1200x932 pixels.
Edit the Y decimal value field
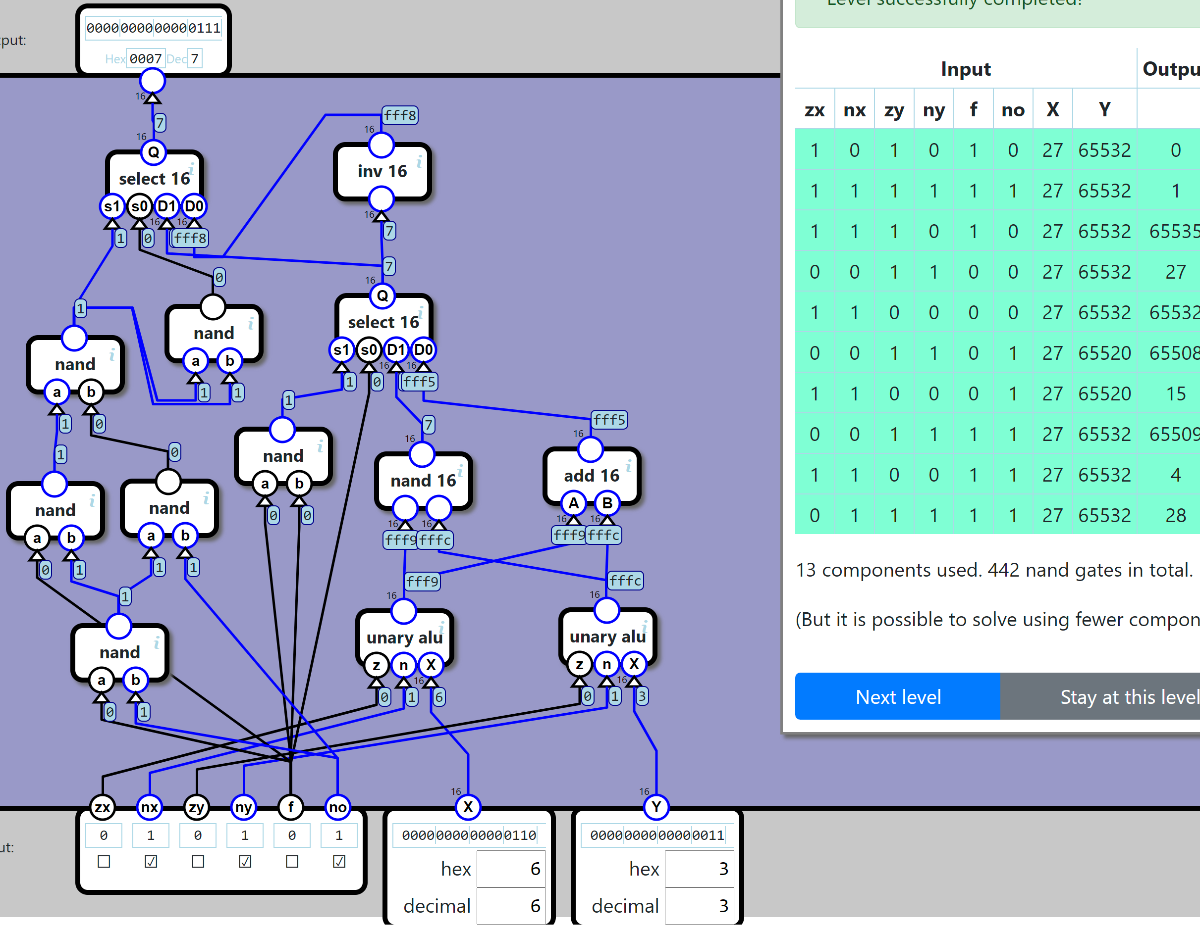[699, 906]
